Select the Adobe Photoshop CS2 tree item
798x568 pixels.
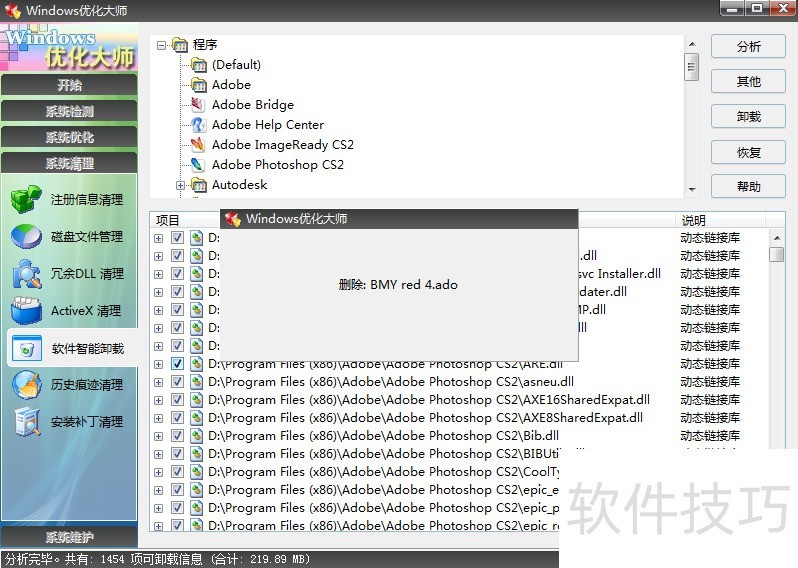point(277,164)
